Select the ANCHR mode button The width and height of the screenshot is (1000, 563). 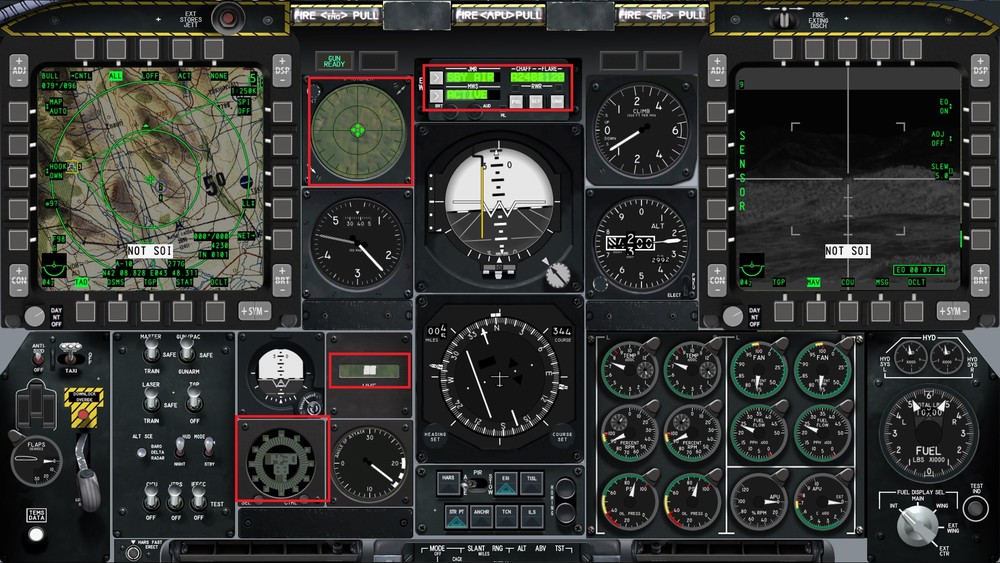(x=481, y=516)
